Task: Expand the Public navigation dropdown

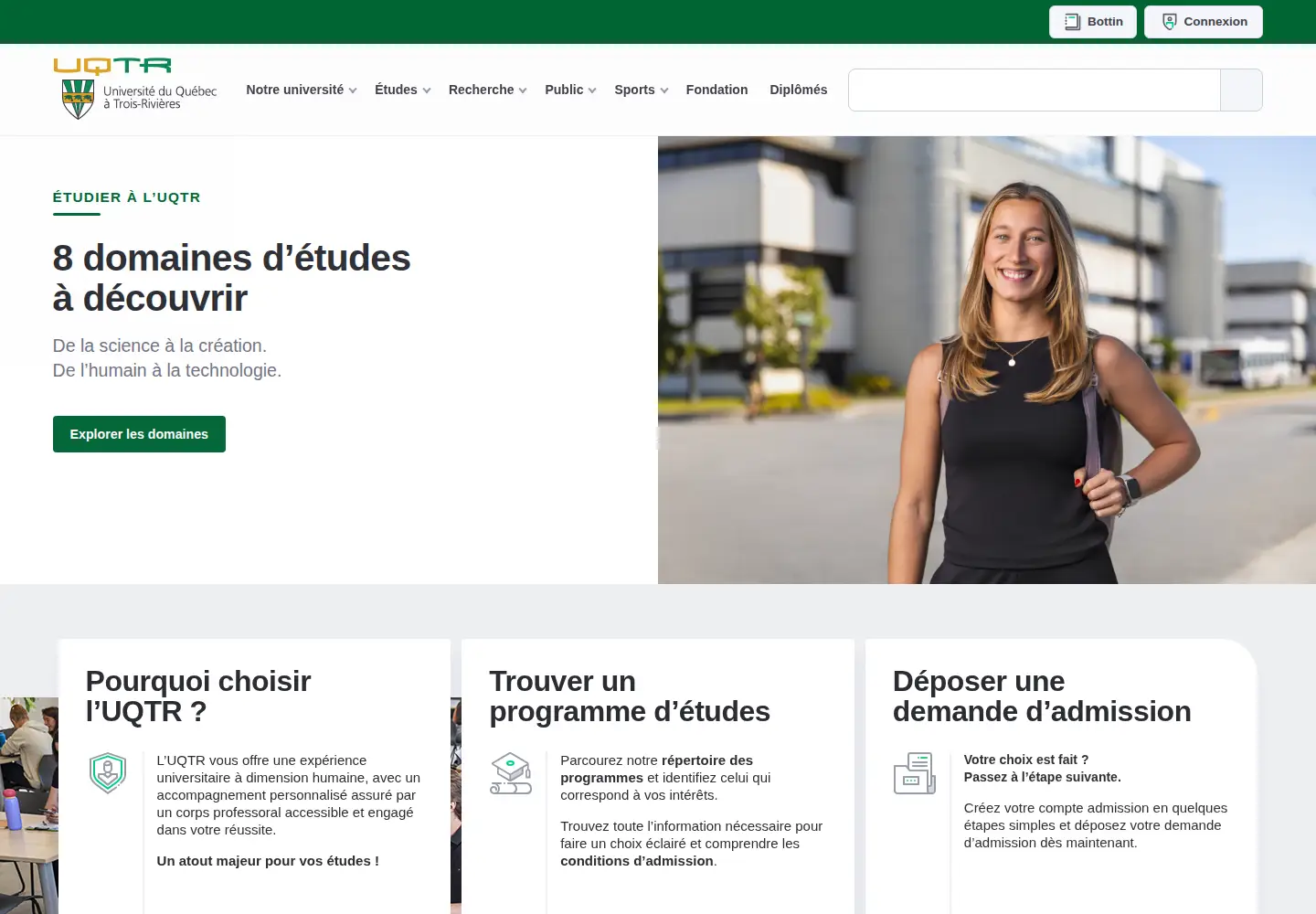Action: point(570,90)
